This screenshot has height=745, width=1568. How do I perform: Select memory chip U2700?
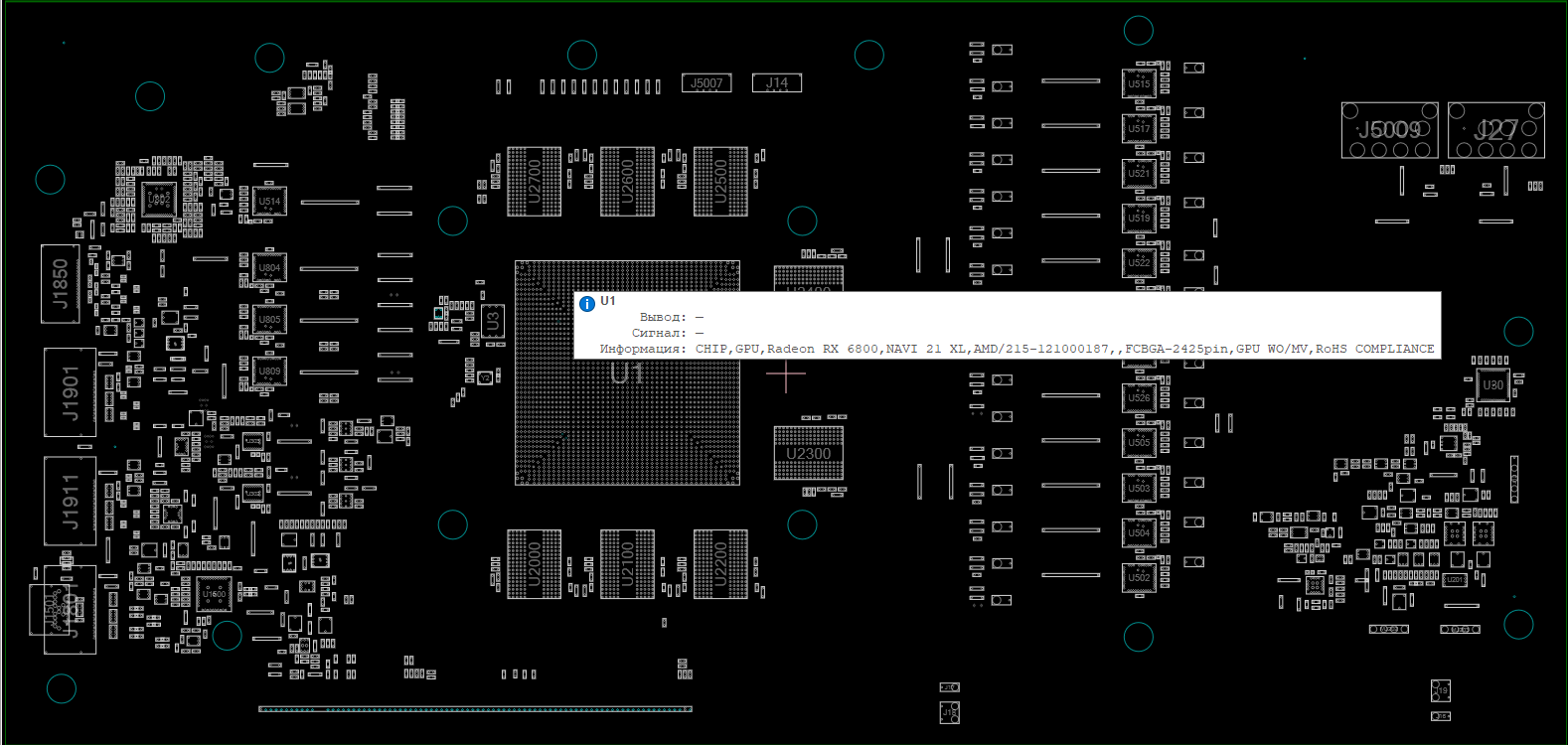click(x=534, y=181)
